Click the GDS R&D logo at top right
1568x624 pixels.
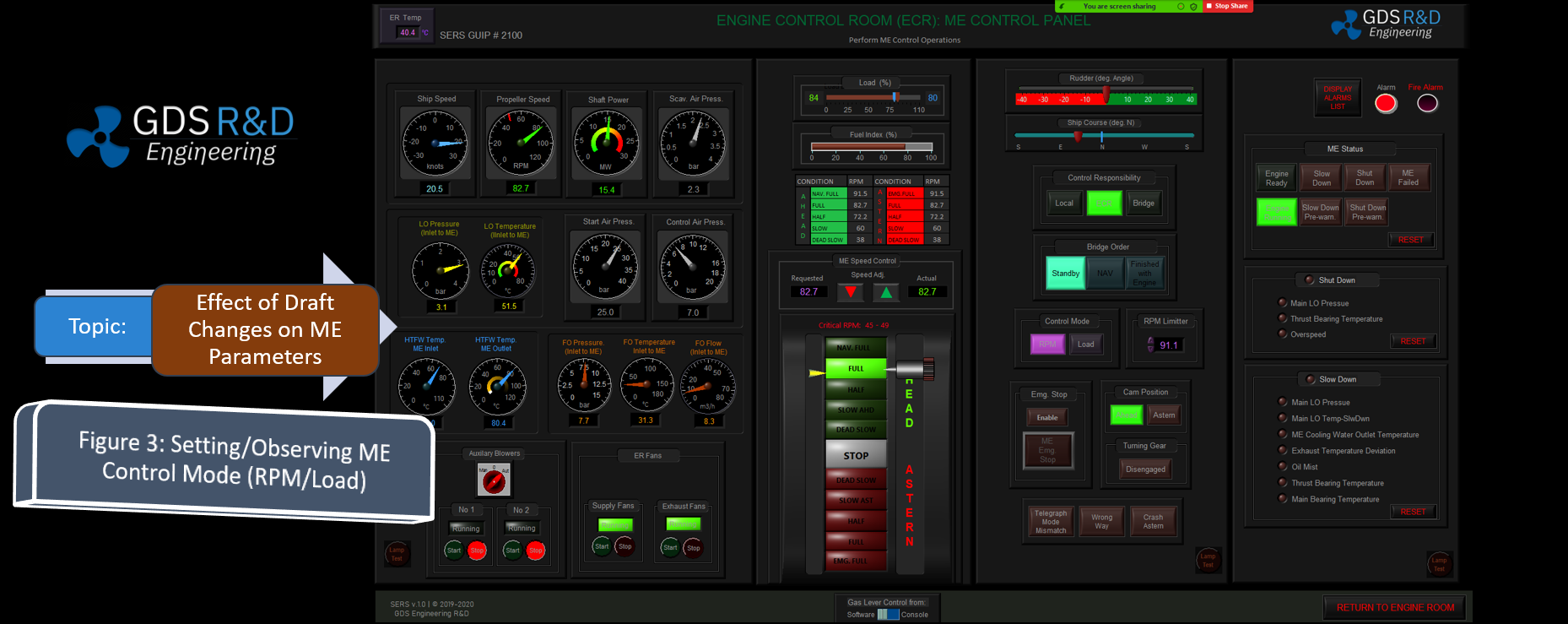1387,24
